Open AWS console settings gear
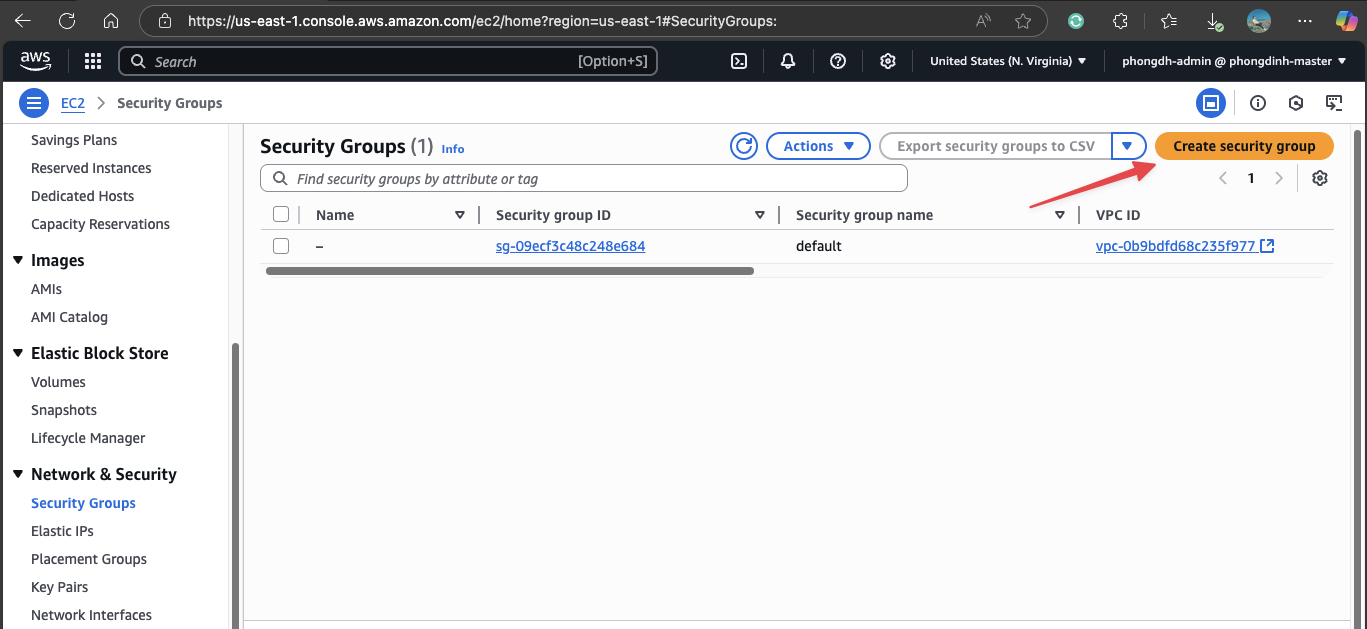The image size is (1367, 629). 887,61
